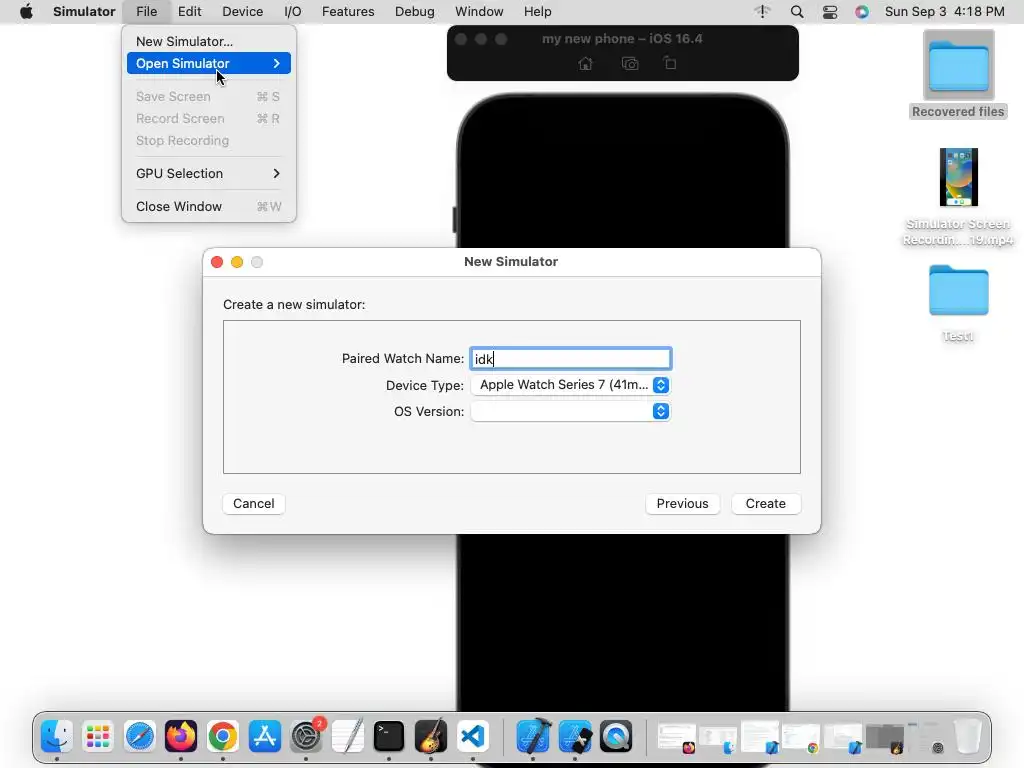Open the OS Version dropdown
1024x768 pixels.
tap(570, 411)
